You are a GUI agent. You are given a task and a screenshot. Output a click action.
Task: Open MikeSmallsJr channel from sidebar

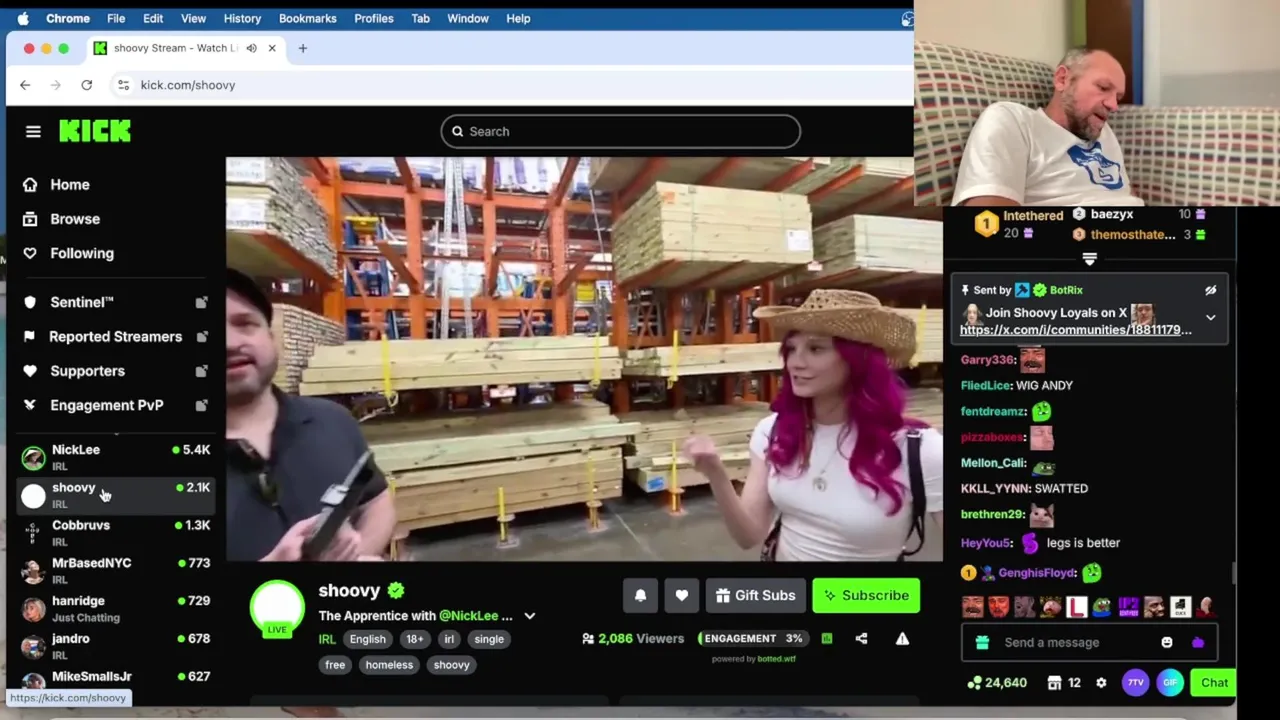click(116, 679)
